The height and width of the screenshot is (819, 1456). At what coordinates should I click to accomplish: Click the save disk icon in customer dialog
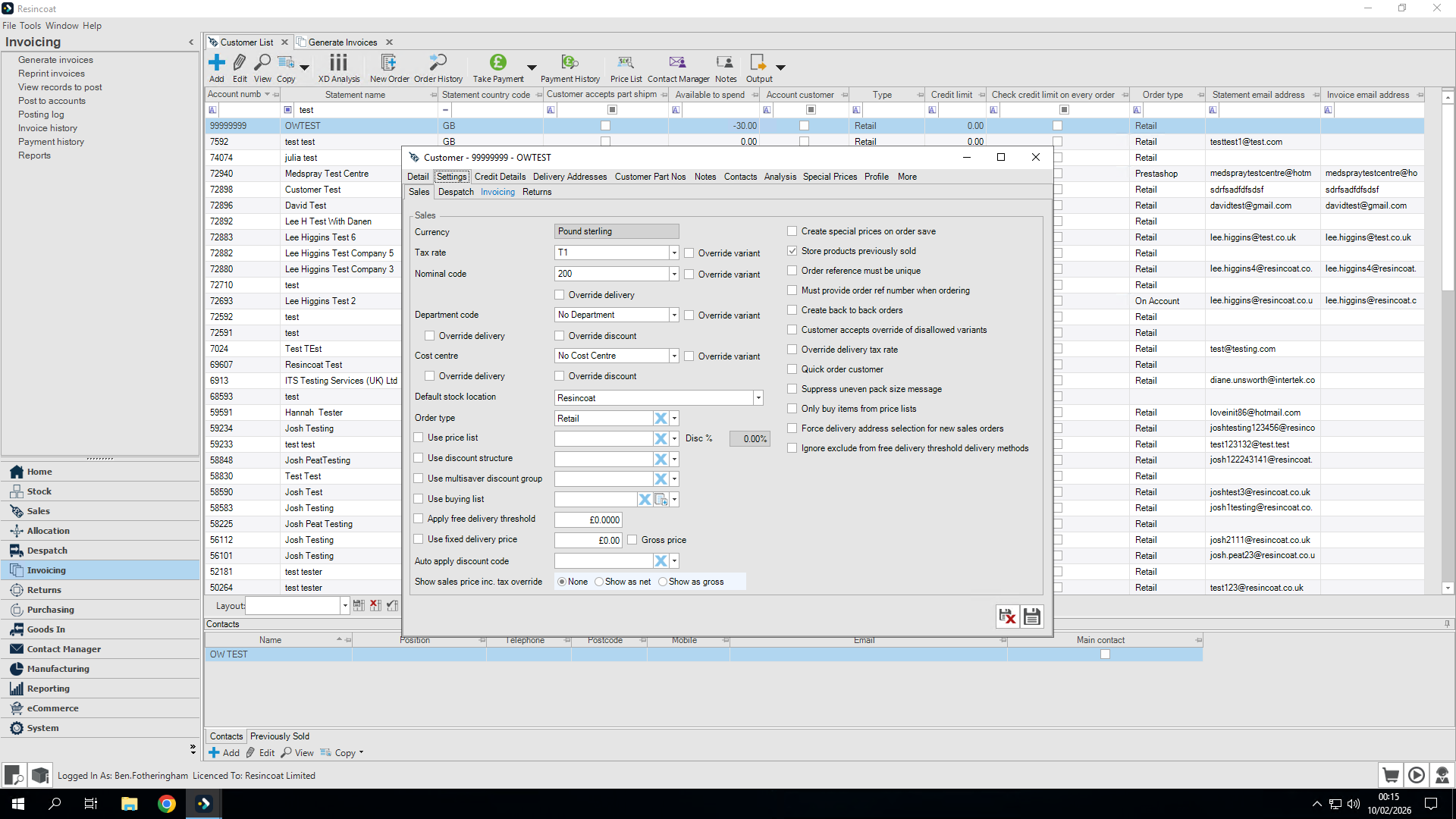coord(1031,617)
